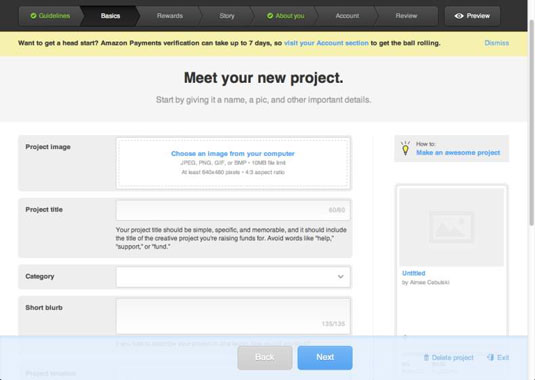Screen dimensions: 535x380
Task: Click 'Choose an image from your computer'
Action: (x=233, y=154)
